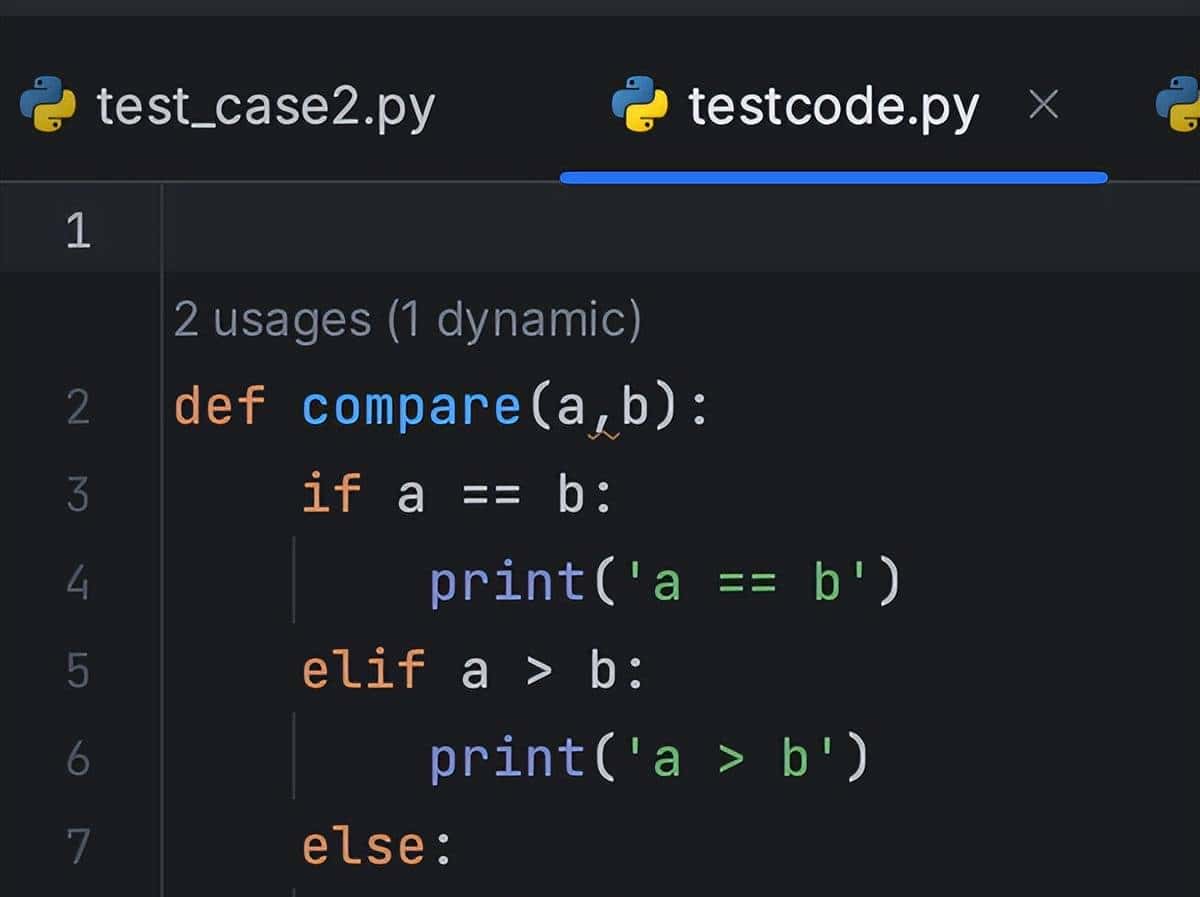This screenshot has height=897, width=1200.
Task: Click the def keyword on line 2
Action: (220, 405)
